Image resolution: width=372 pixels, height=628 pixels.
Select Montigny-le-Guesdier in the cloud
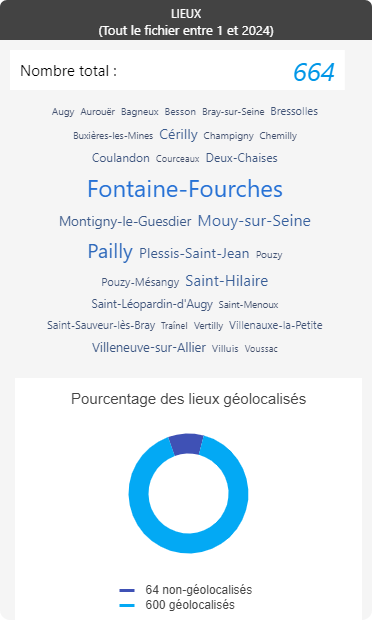[125, 221]
